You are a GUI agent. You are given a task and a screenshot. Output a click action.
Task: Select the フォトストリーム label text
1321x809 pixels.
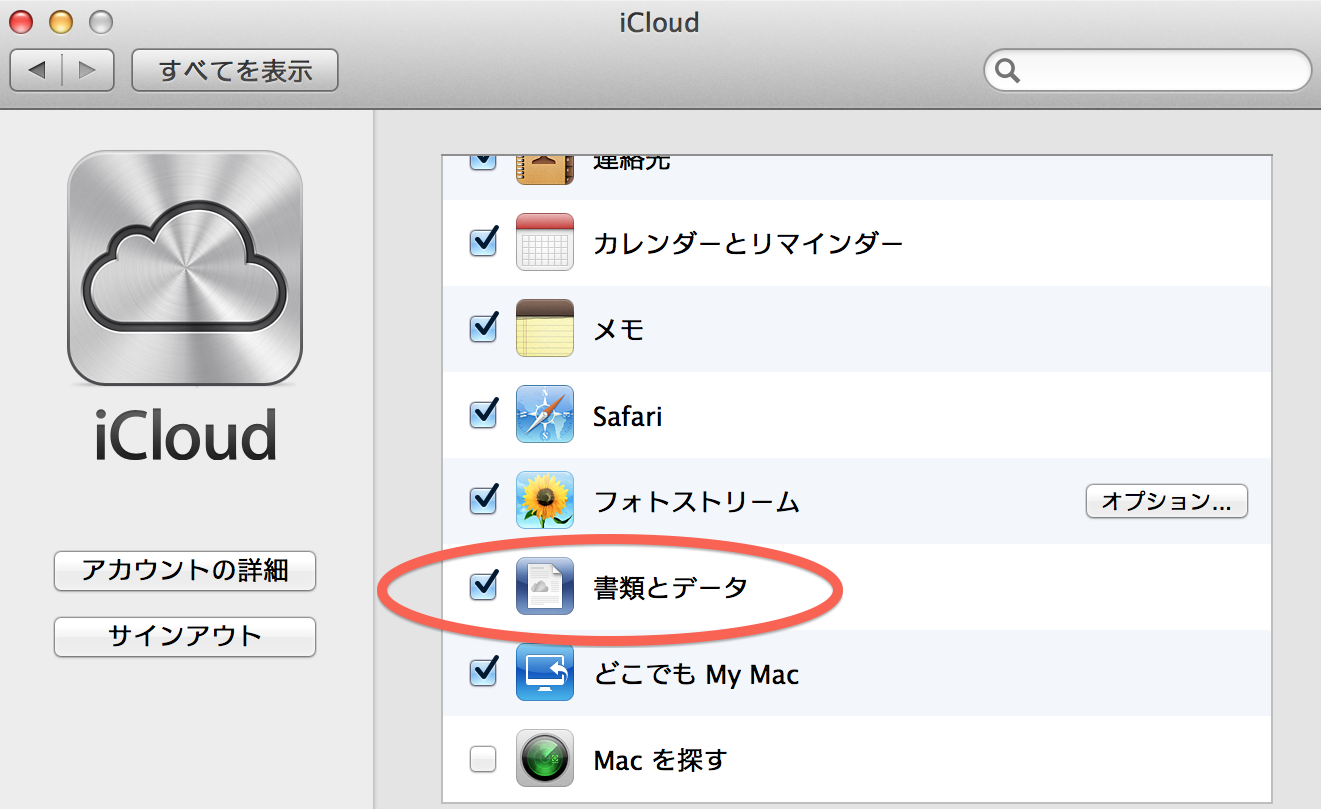696,501
